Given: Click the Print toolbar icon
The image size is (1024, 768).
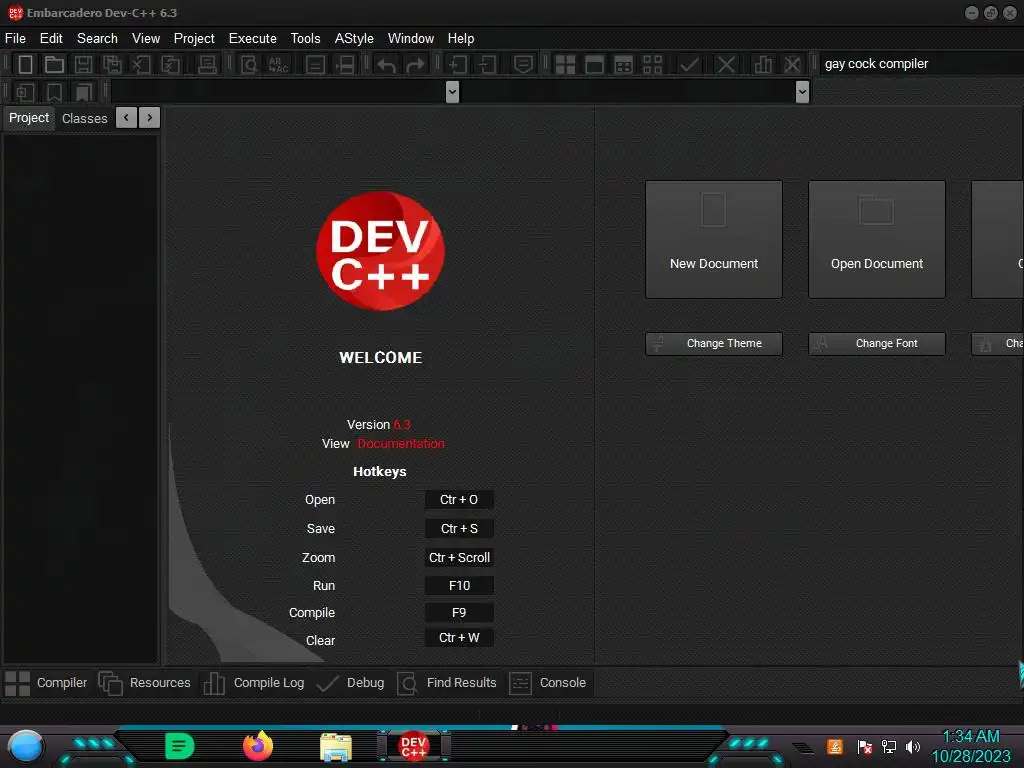Looking at the screenshot, I should pyautogui.click(x=207, y=64).
